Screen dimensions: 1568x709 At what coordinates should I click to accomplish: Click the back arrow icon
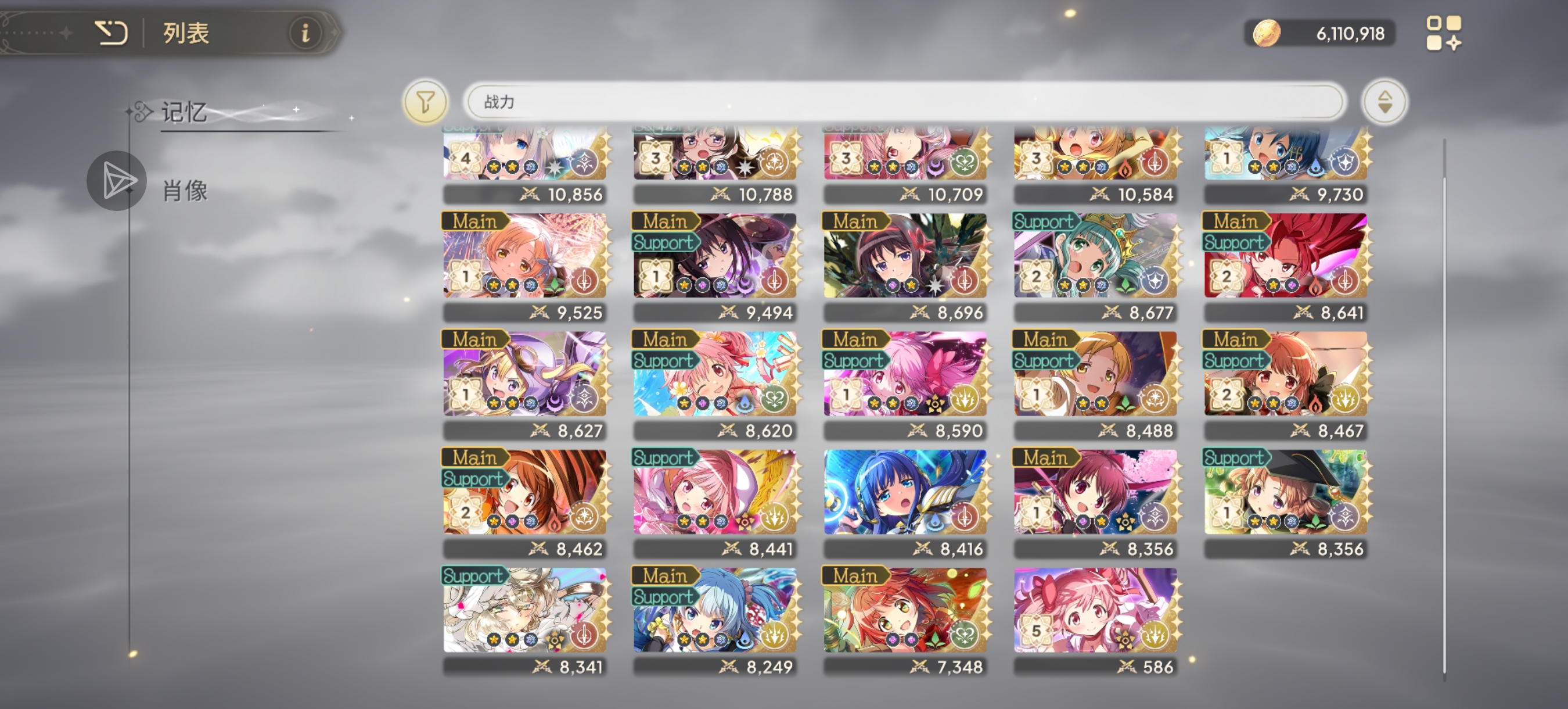(x=112, y=33)
